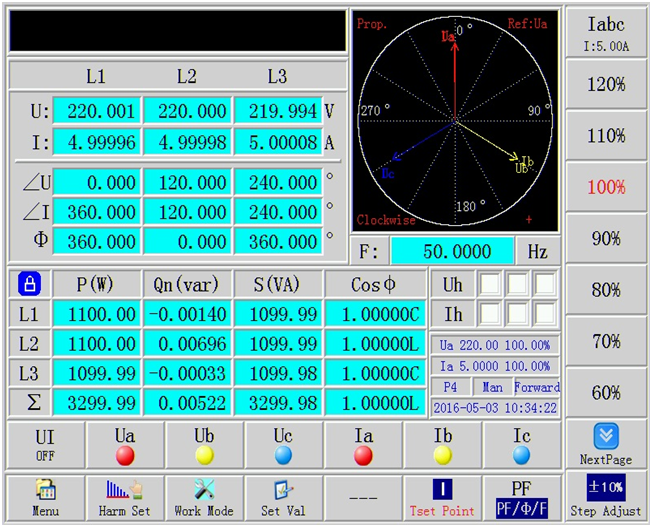Click the black message display bar
This screenshot has width=652, height=527.
(x=178, y=31)
